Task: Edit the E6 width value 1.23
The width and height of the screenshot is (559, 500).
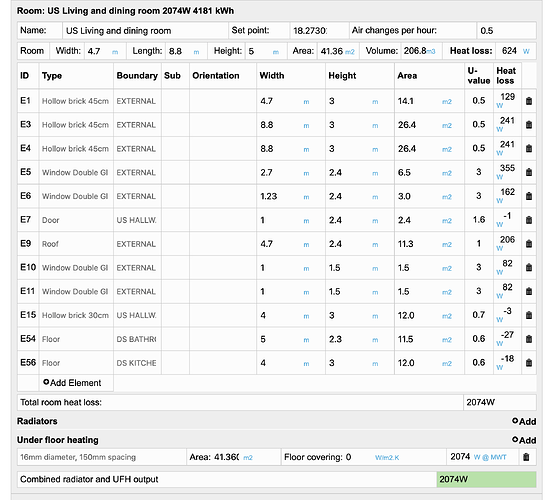Action: pos(280,196)
